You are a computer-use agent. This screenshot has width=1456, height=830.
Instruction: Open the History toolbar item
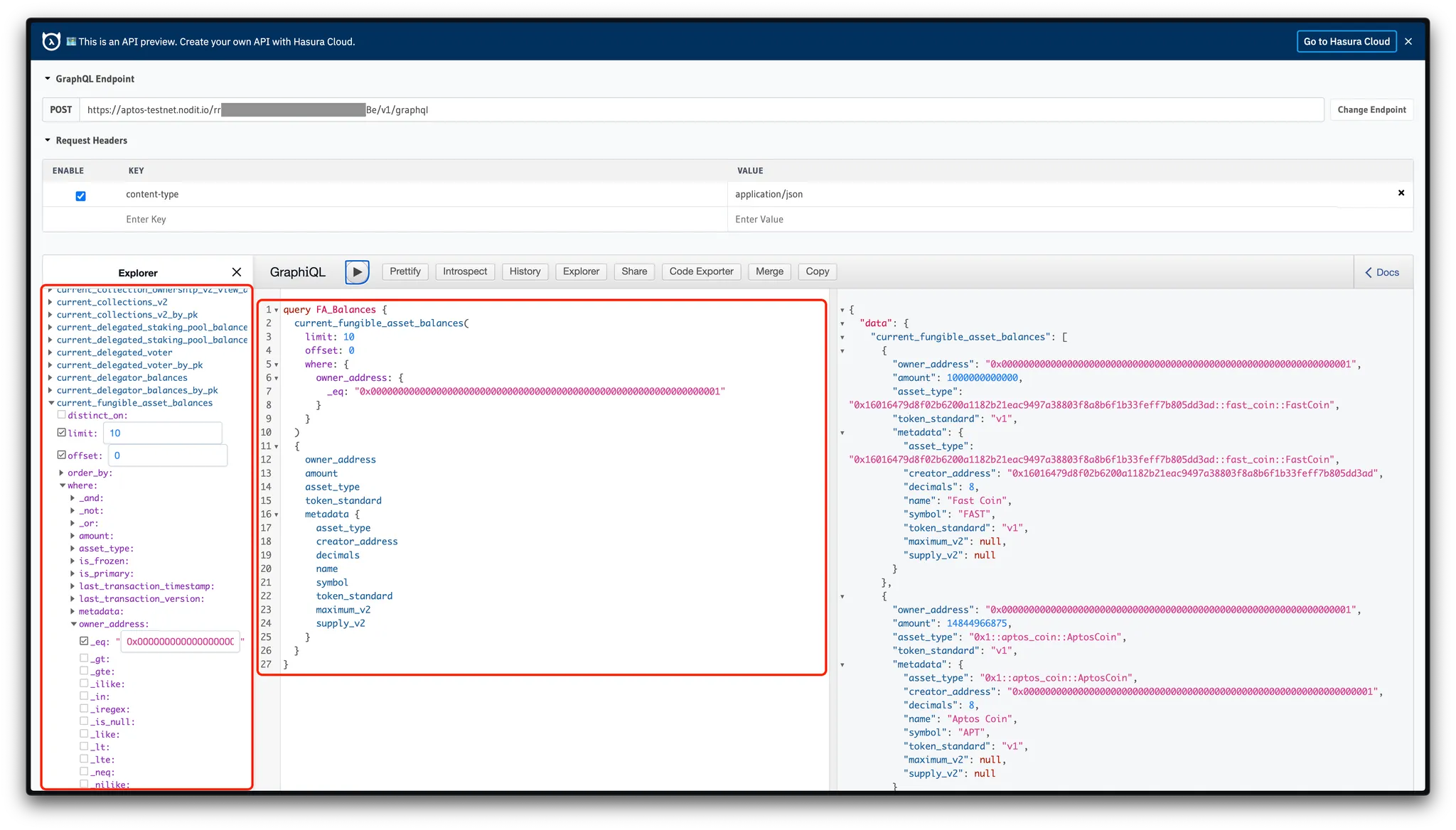pos(525,271)
